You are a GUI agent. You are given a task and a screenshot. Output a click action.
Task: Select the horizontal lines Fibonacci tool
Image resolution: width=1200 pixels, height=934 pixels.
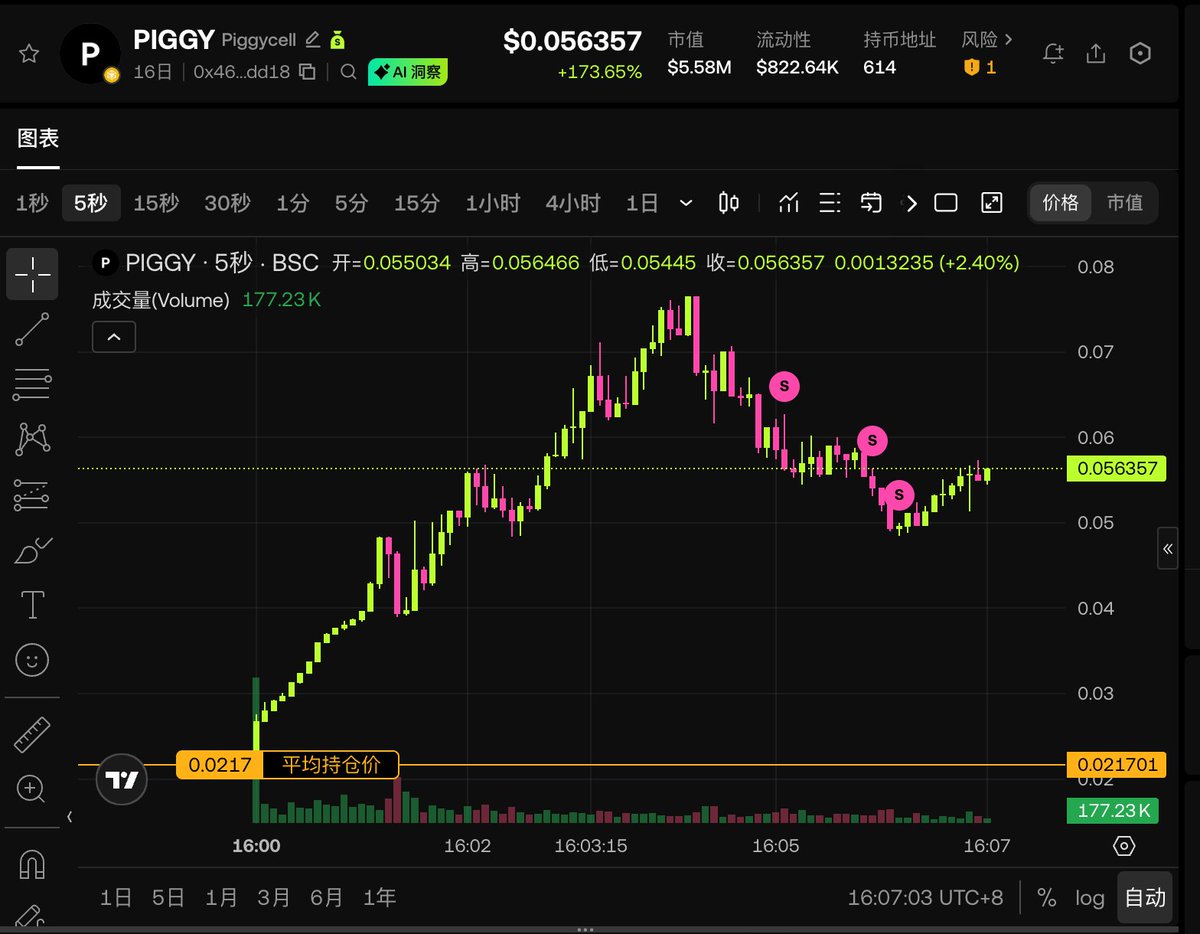pyautogui.click(x=32, y=384)
